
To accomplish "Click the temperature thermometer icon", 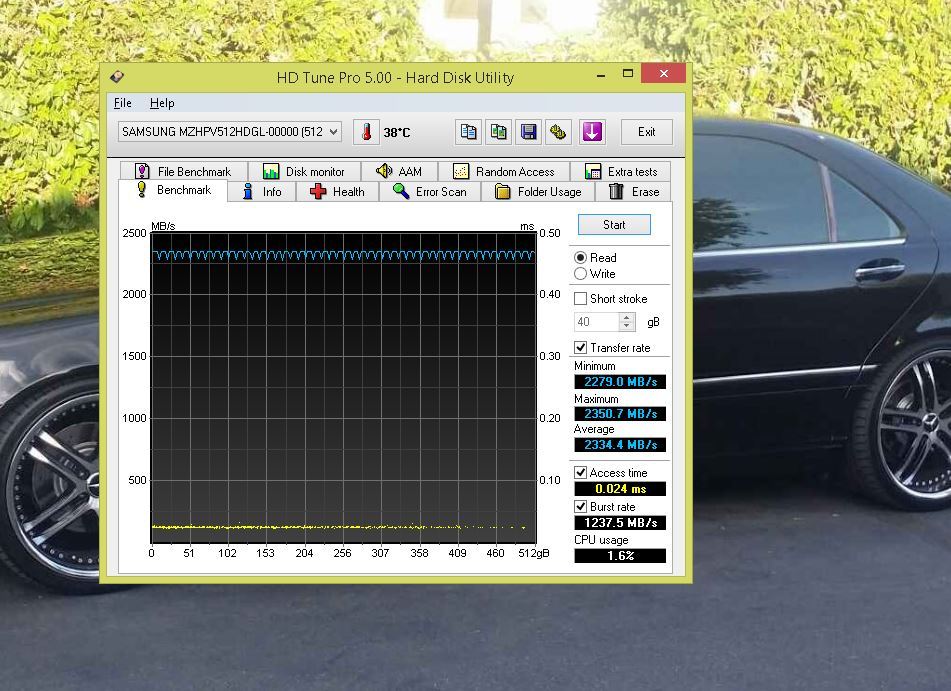I will [366, 132].
